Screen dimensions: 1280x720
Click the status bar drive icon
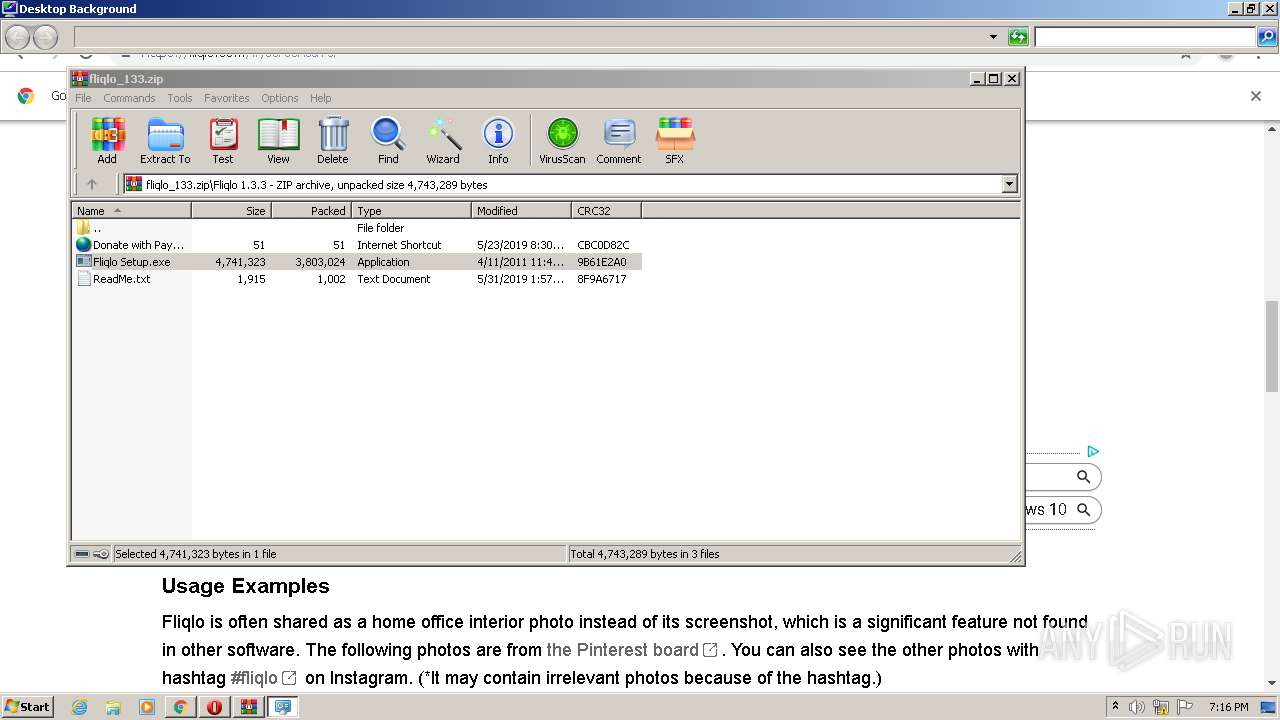[x=82, y=554]
